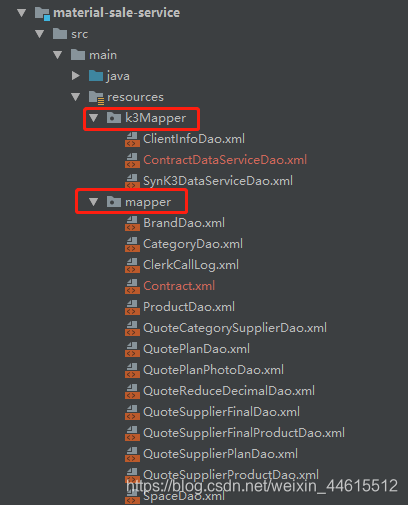Image resolution: width=408 pixels, height=505 pixels.
Task: Select file ClientInfoDao.xml
Action: point(194,139)
